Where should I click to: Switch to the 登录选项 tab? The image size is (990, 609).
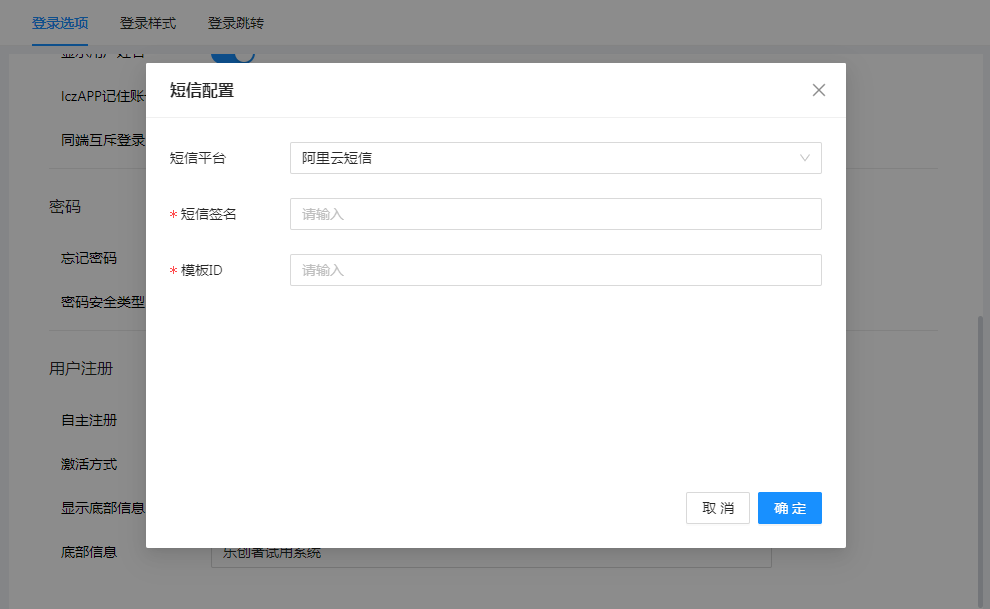tap(60, 23)
